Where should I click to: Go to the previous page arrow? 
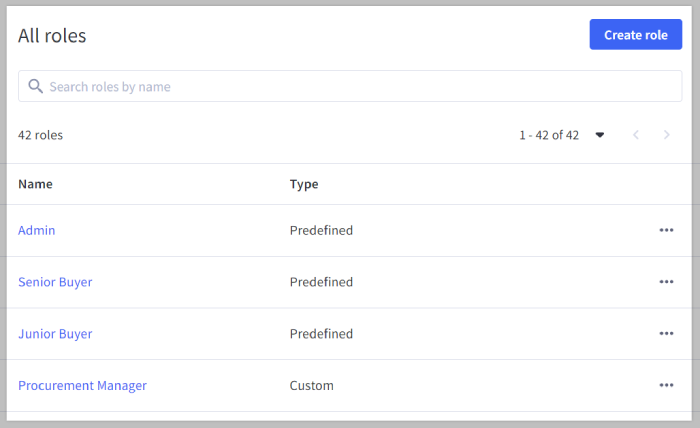click(635, 135)
